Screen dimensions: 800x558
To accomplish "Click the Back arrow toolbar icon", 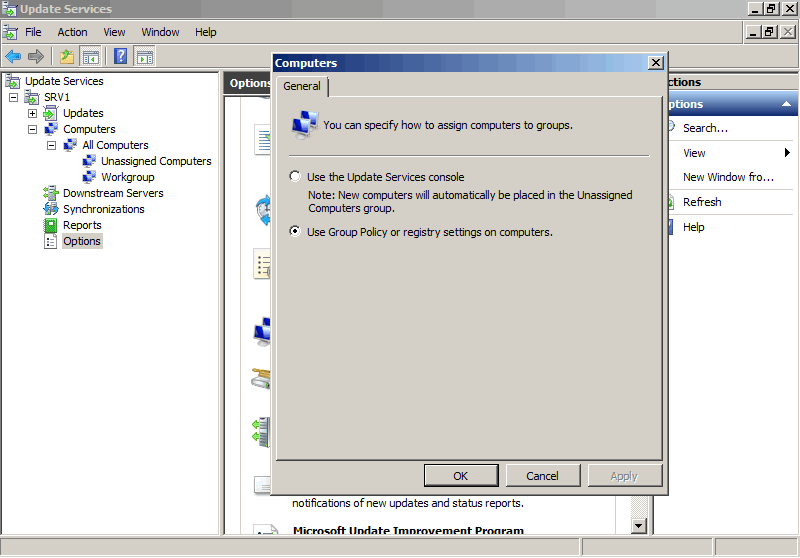I will [x=13, y=56].
